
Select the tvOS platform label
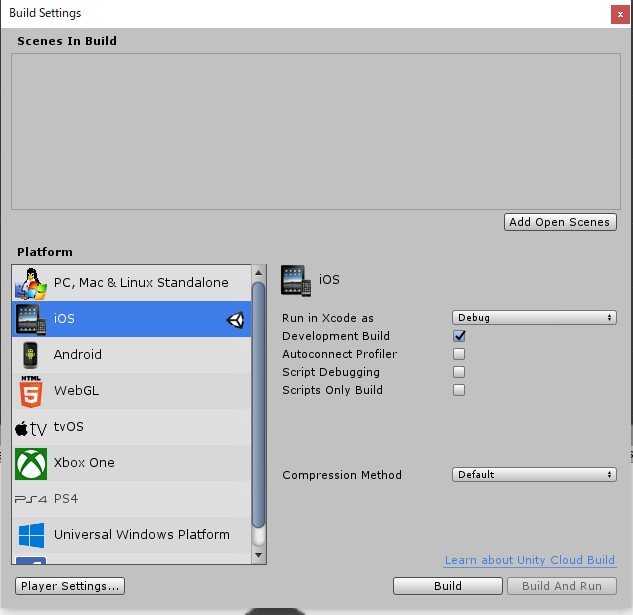point(69,426)
